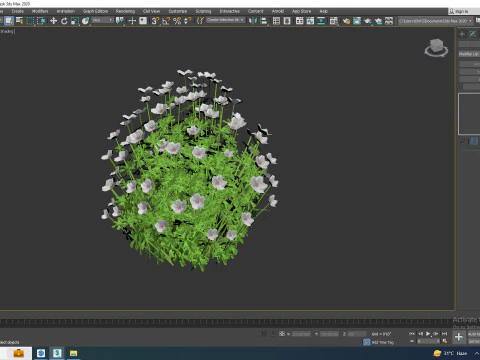Step to next frame
Screen dimensions: 480x360
(436, 333)
